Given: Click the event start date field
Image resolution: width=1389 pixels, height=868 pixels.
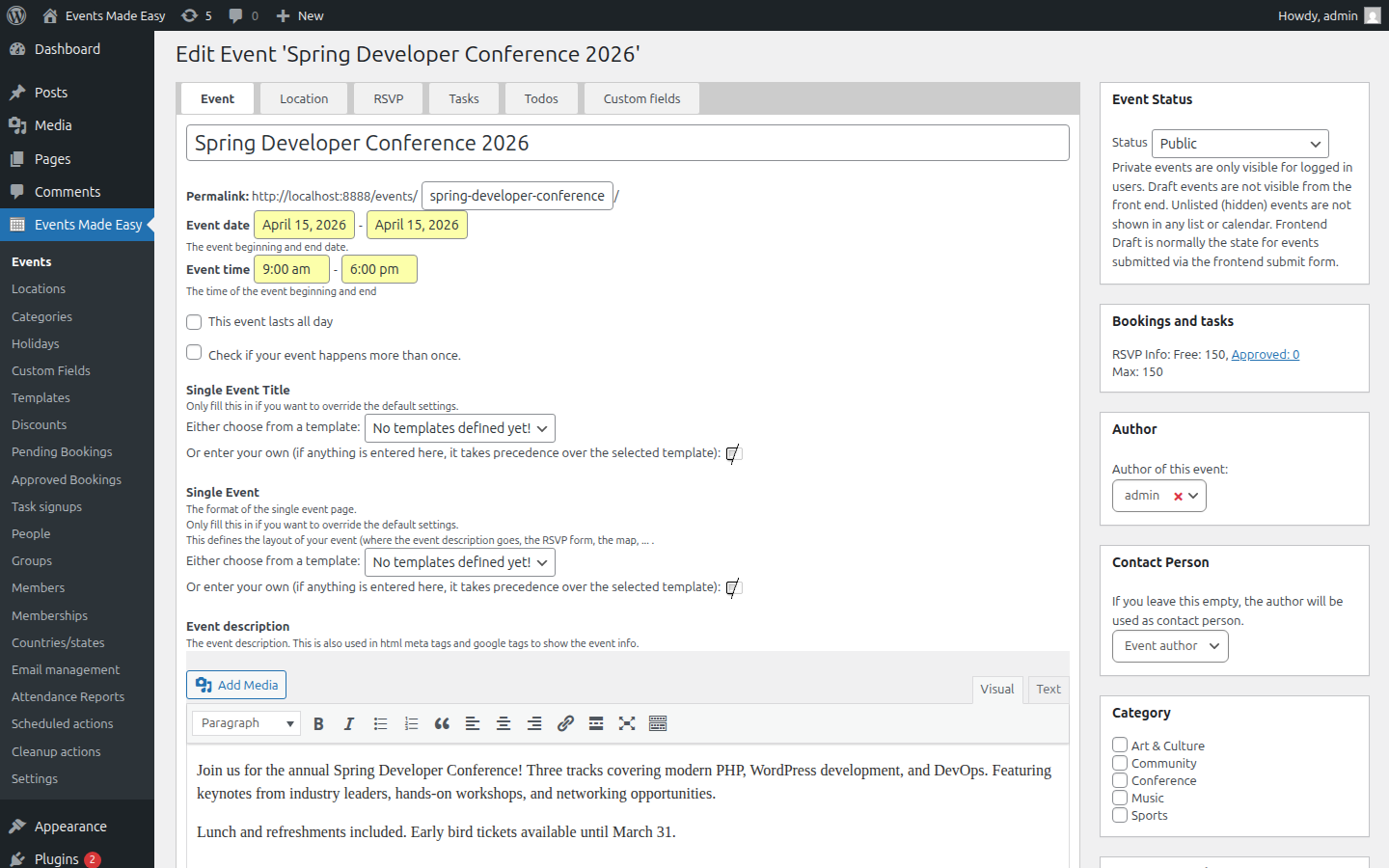Looking at the screenshot, I should 304,224.
